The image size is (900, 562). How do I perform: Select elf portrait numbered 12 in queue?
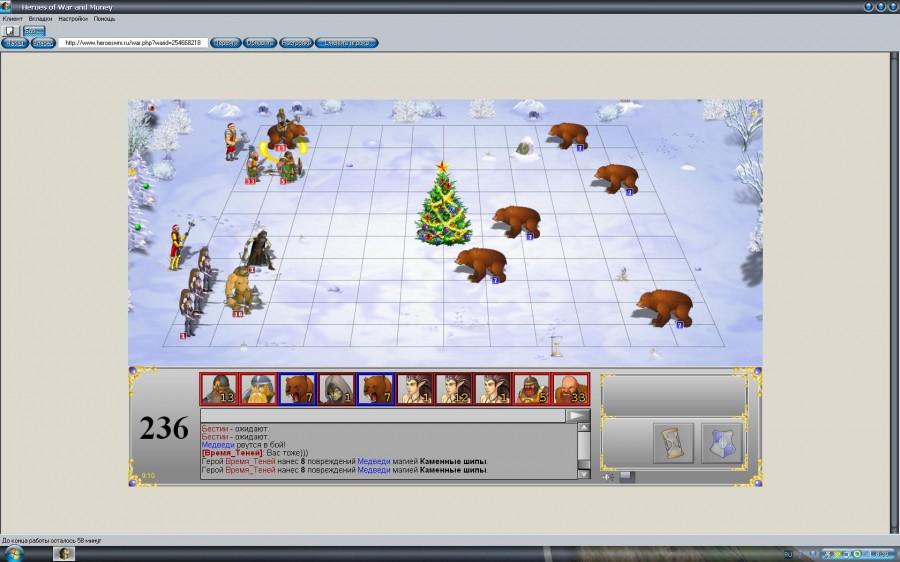pos(453,389)
